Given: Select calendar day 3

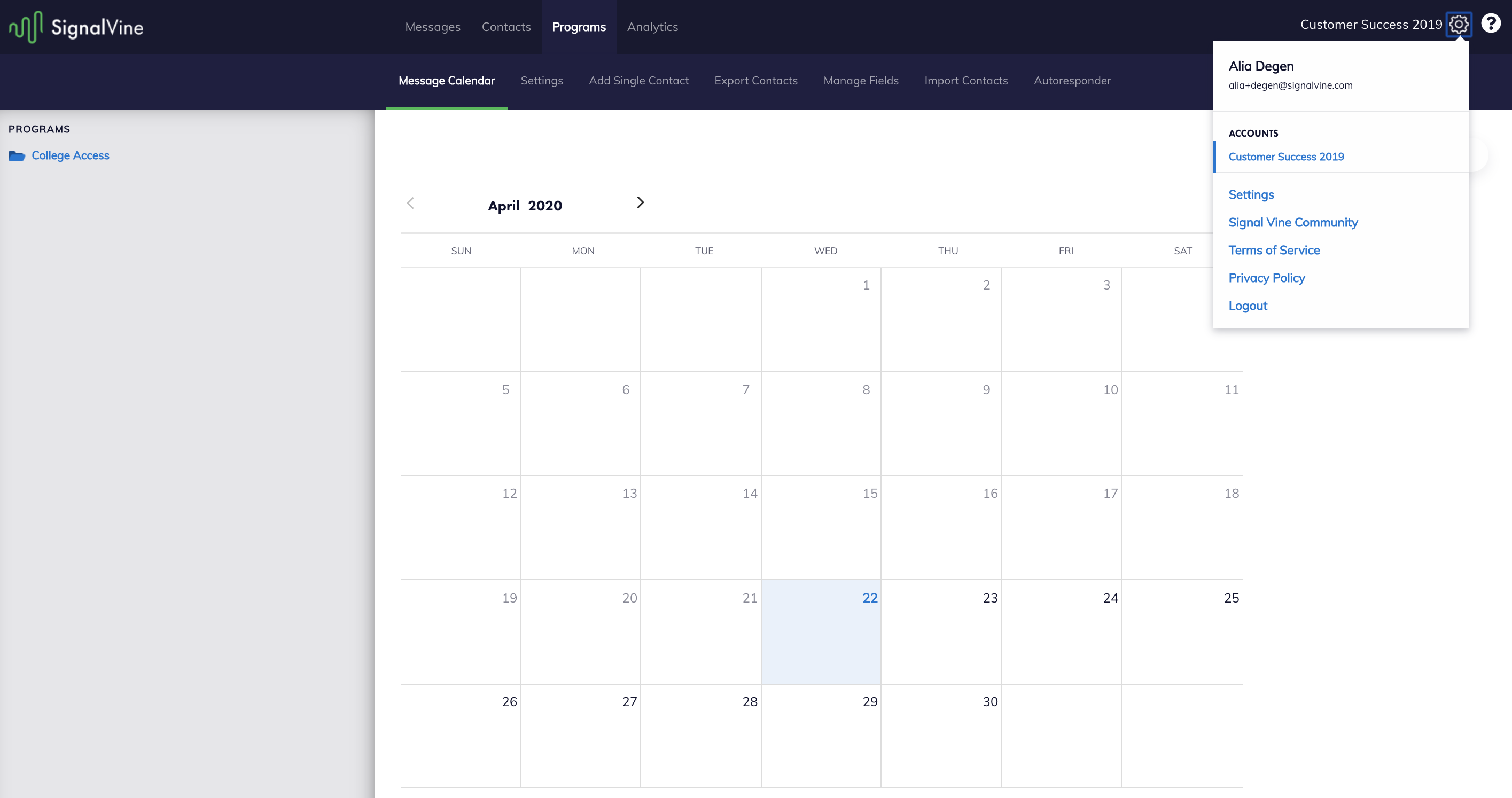Looking at the screenshot, I should (x=1062, y=319).
